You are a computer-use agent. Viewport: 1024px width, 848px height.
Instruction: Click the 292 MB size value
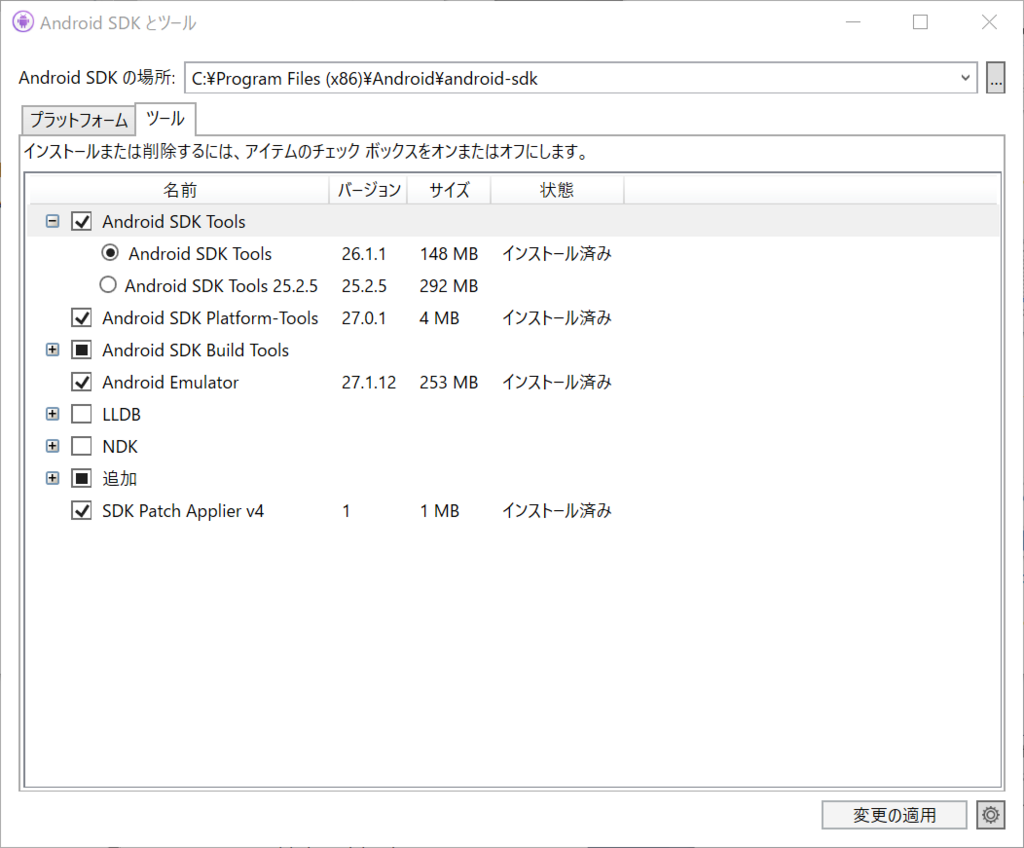click(x=449, y=285)
